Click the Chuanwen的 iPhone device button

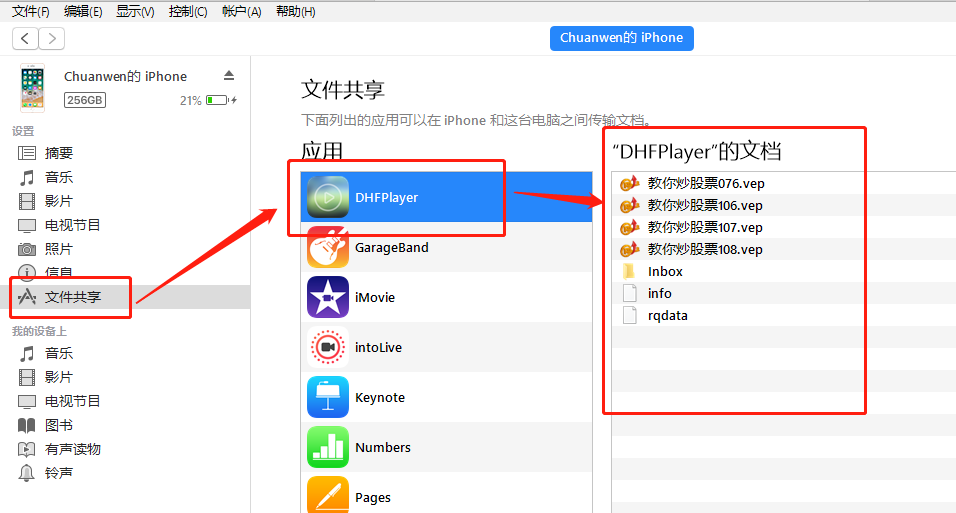[621, 38]
